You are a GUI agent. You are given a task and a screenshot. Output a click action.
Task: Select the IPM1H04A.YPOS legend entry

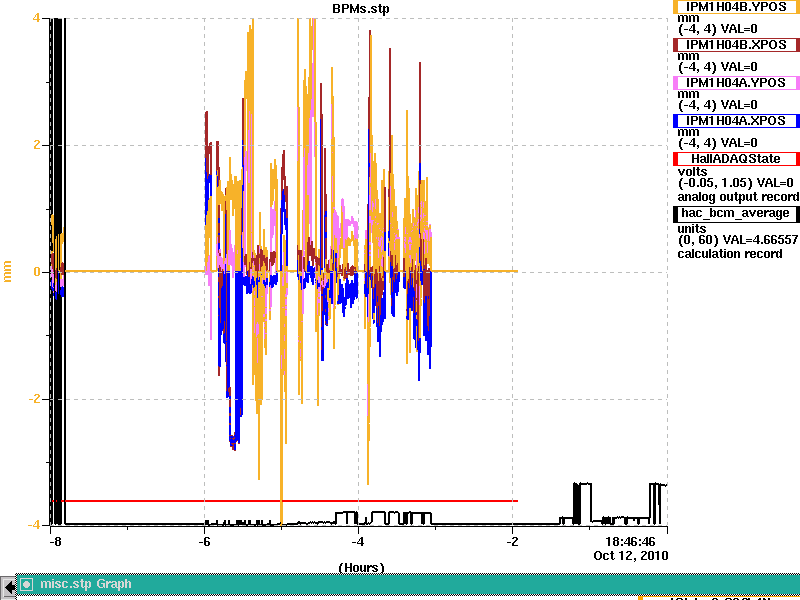point(736,83)
